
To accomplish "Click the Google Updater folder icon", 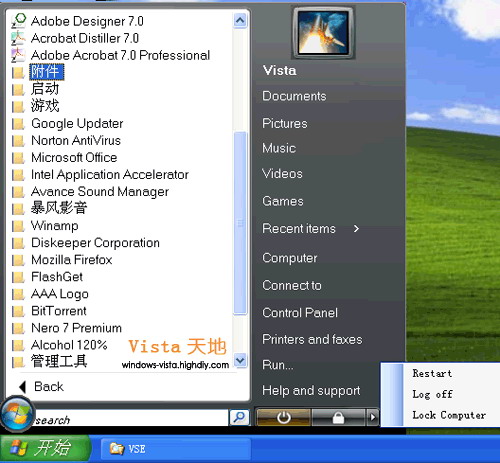I will coord(18,124).
